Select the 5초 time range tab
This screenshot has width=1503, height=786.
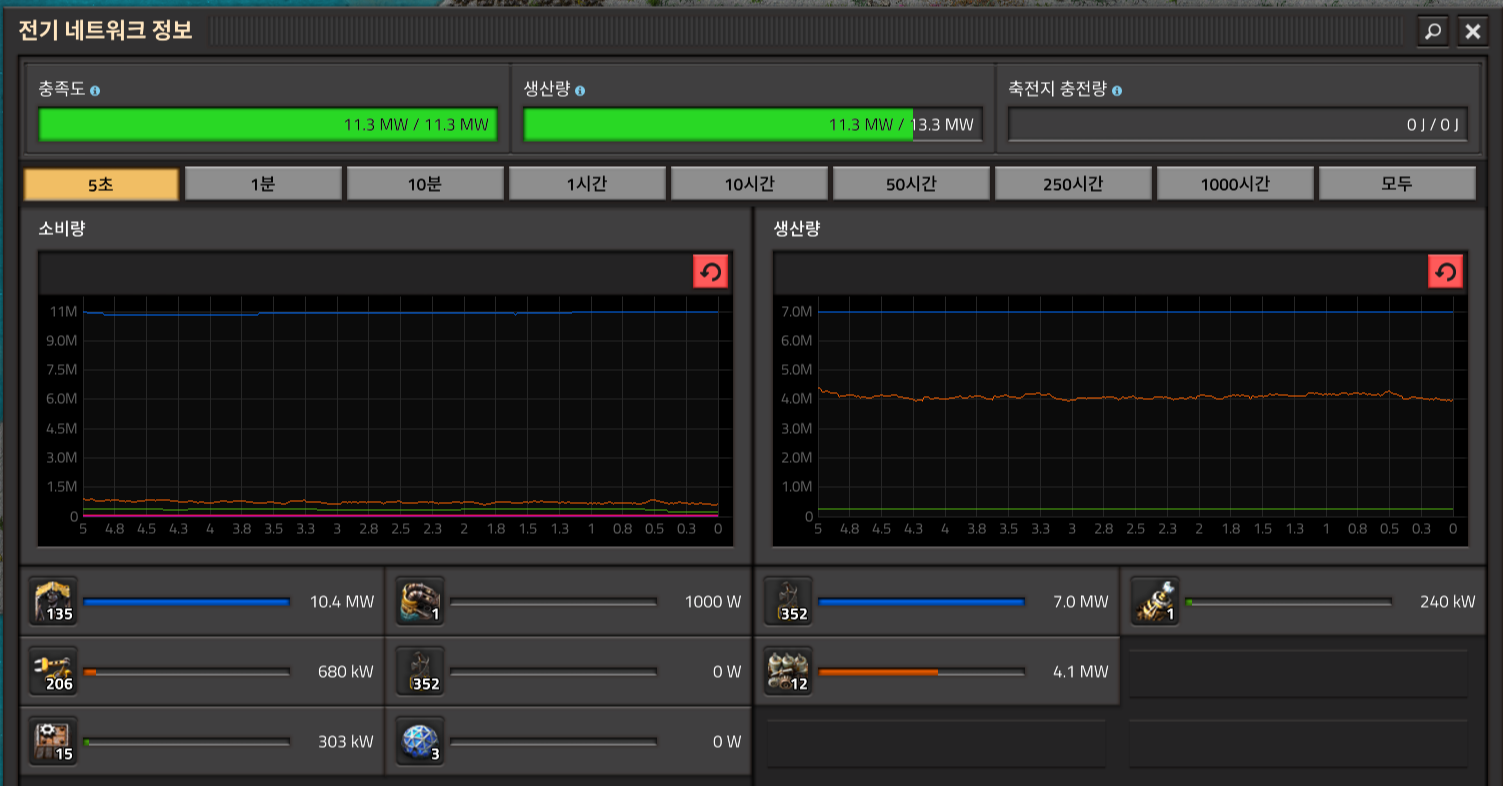click(101, 184)
